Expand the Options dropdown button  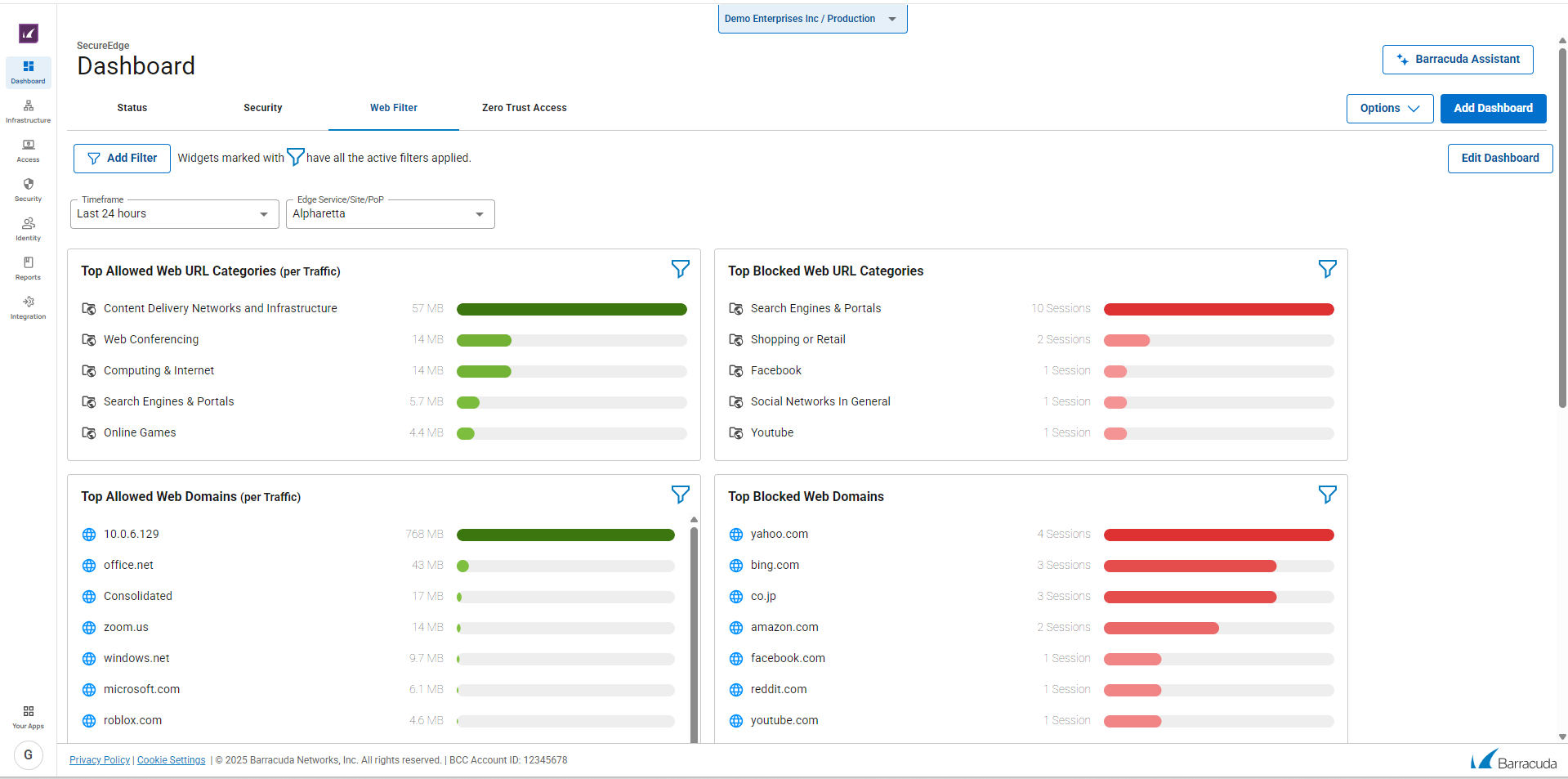[x=1389, y=108]
